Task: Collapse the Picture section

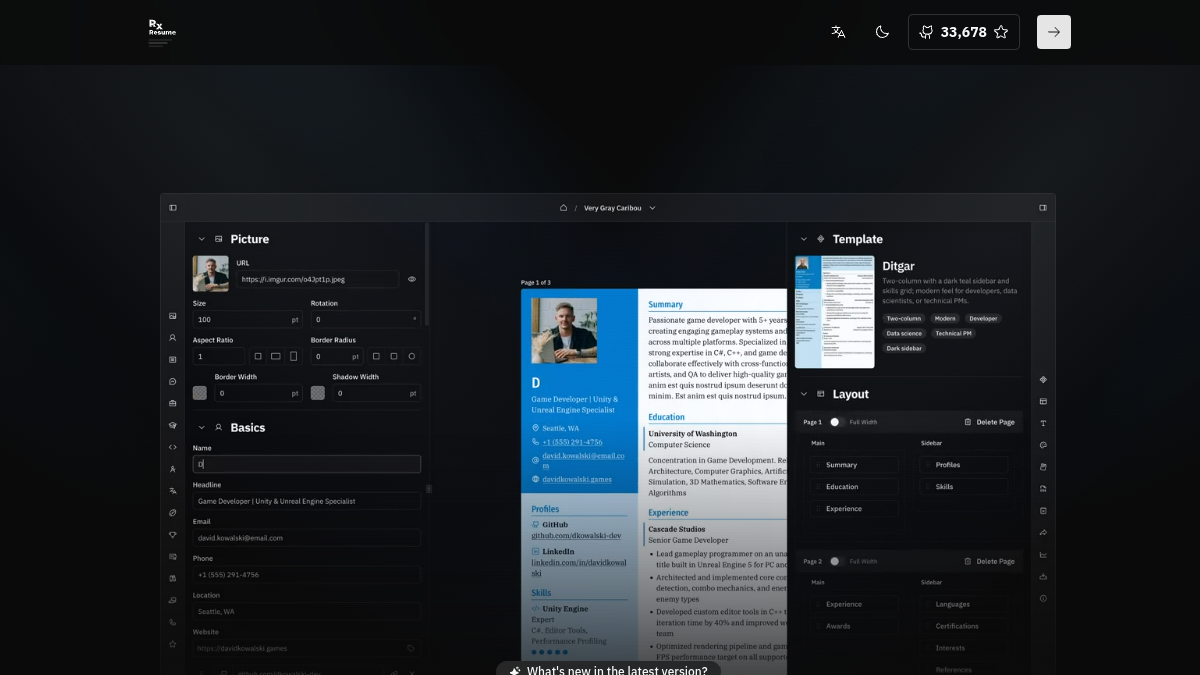Action: click(201, 239)
